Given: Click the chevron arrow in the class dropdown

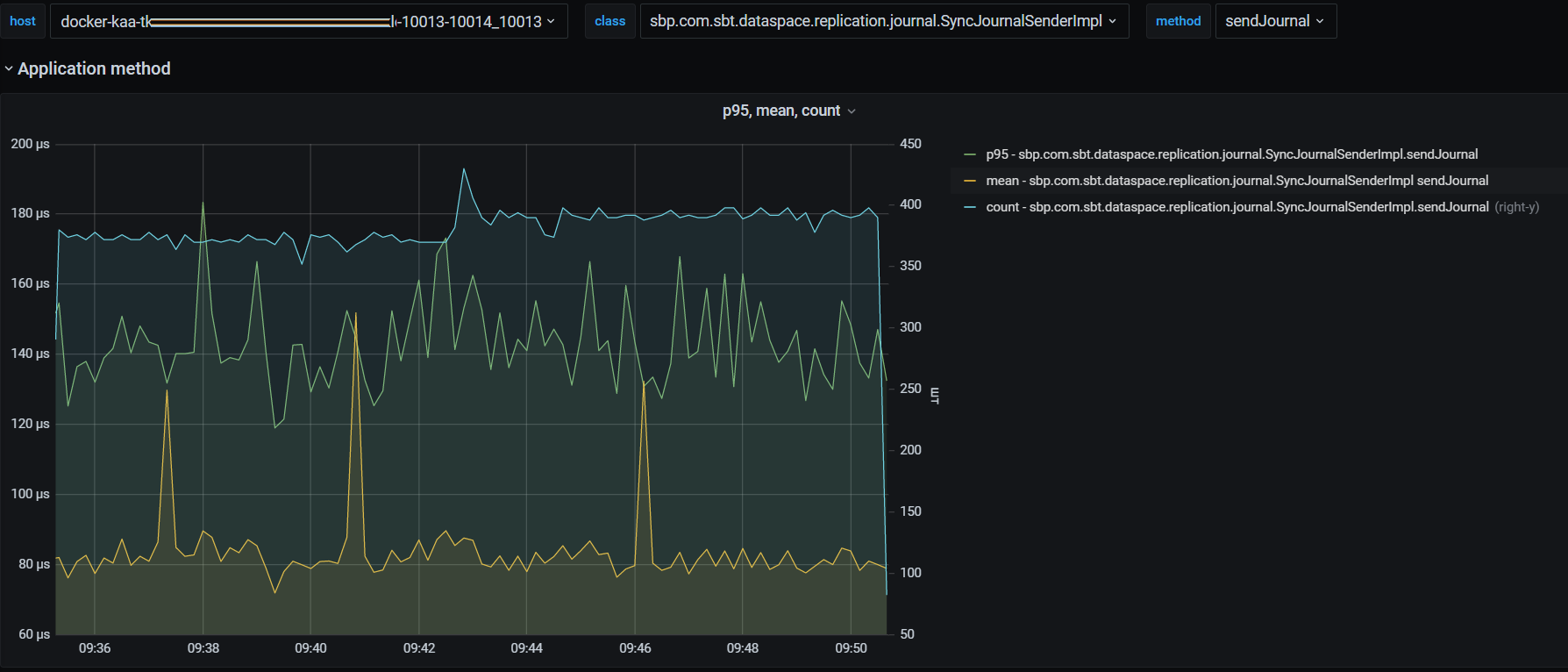Looking at the screenshot, I should 1113,21.
